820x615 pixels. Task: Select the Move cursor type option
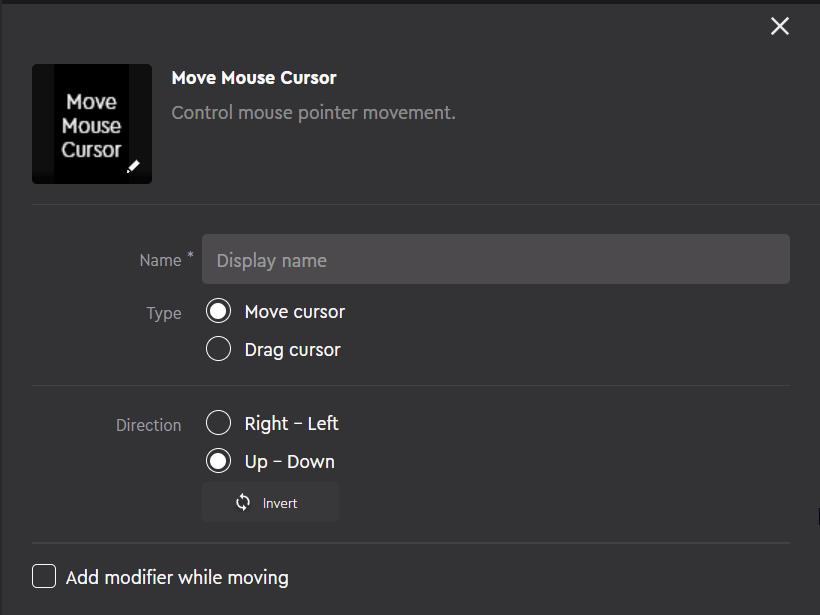tap(218, 310)
